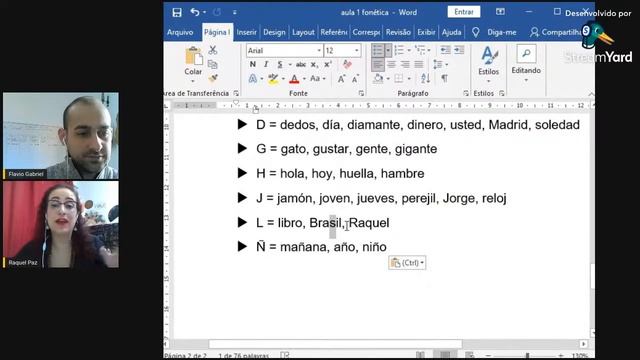Toggle bold (N) formatting
This screenshot has height=360, width=640.
point(253,64)
